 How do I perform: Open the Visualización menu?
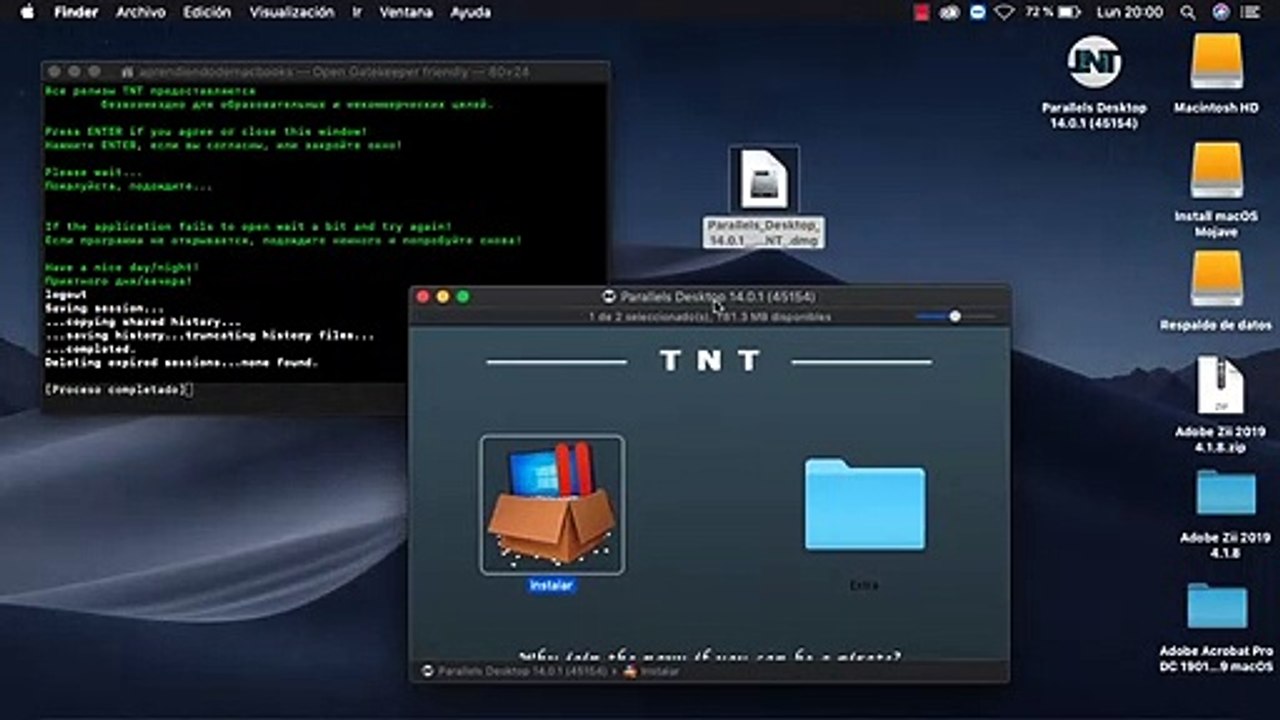tap(292, 12)
